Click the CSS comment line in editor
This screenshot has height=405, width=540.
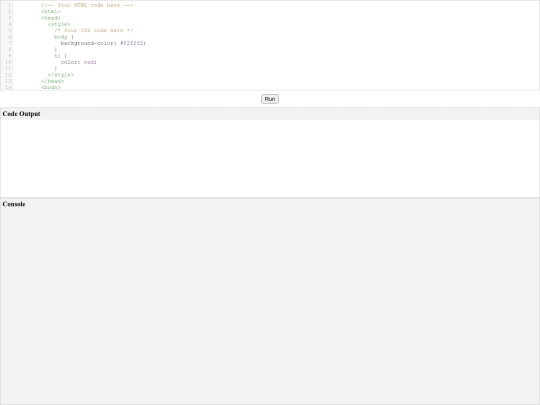tap(93, 30)
